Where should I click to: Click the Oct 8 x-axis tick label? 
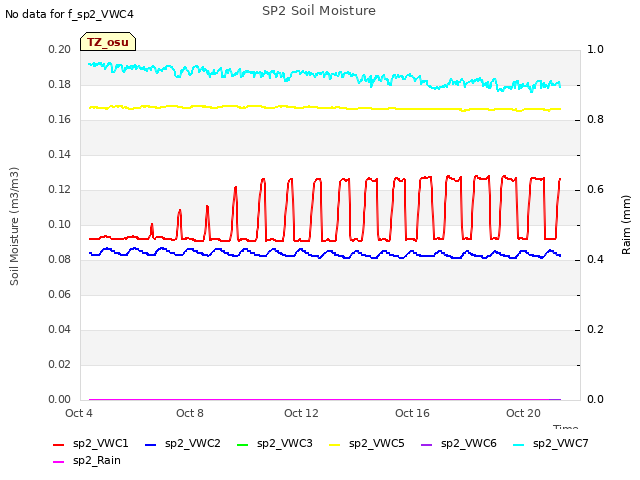point(190,413)
